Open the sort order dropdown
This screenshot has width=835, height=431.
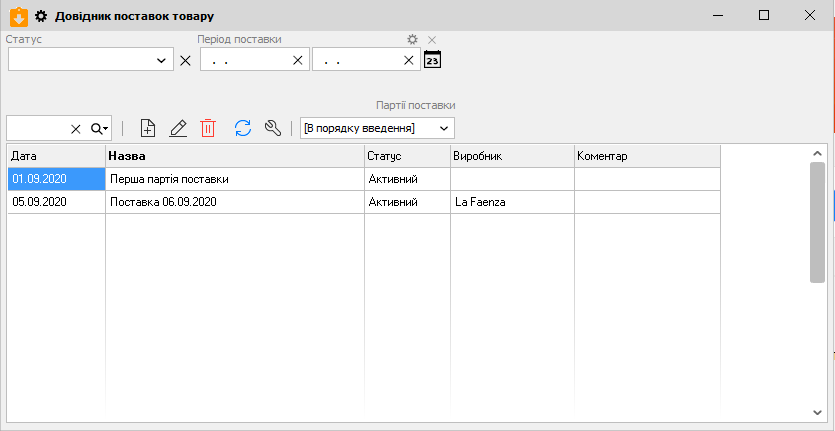(x=444, y=128)
